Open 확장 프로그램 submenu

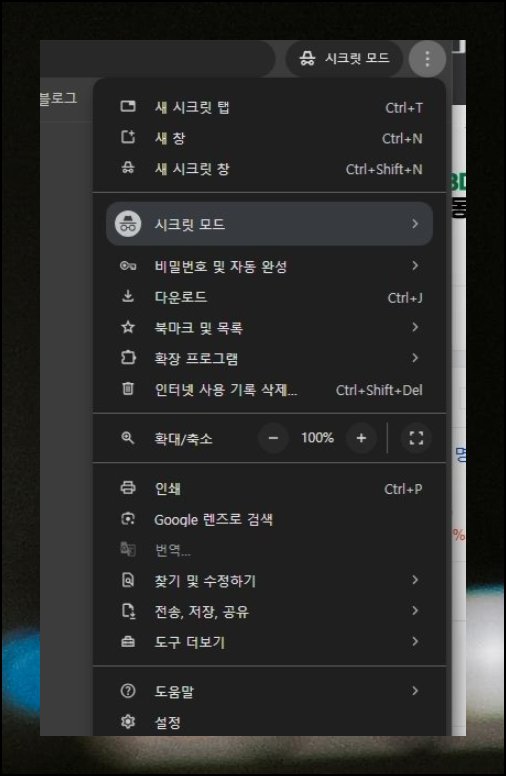click(x=269, y=358)
